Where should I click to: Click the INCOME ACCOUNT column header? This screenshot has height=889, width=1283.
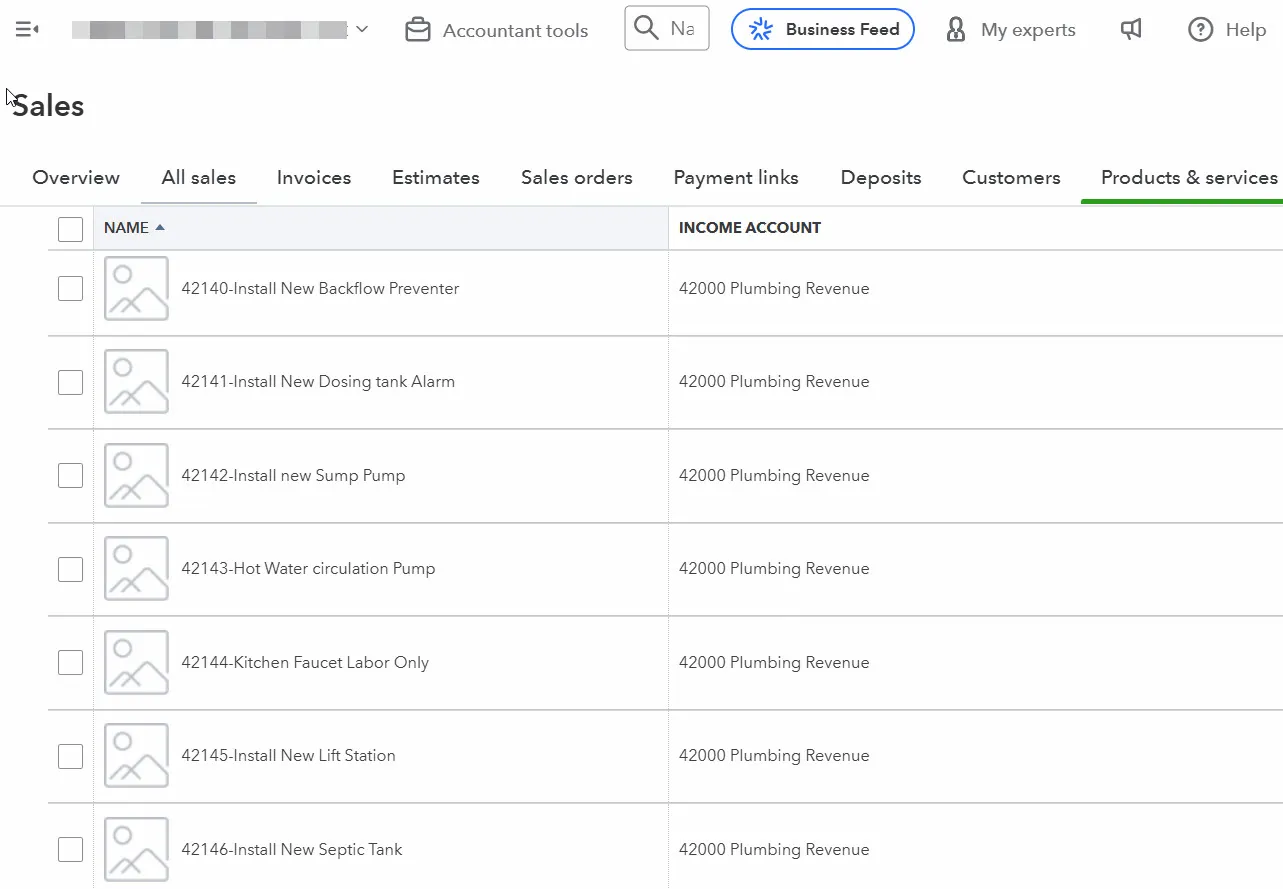(750, 228)
